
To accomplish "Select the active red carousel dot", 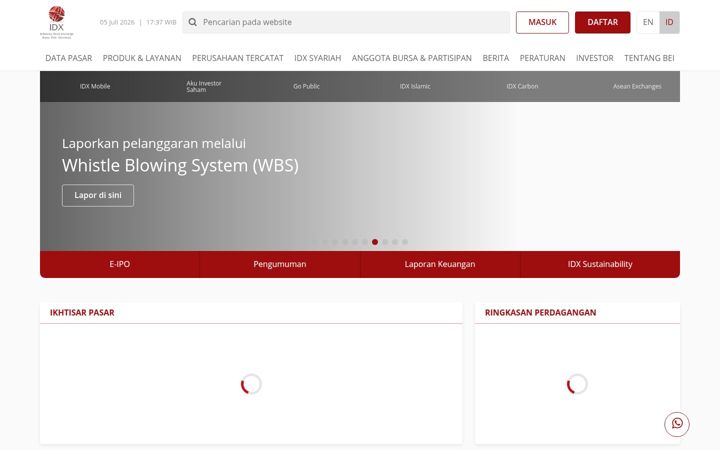I will pyautogui.click(x=375, y=242).
